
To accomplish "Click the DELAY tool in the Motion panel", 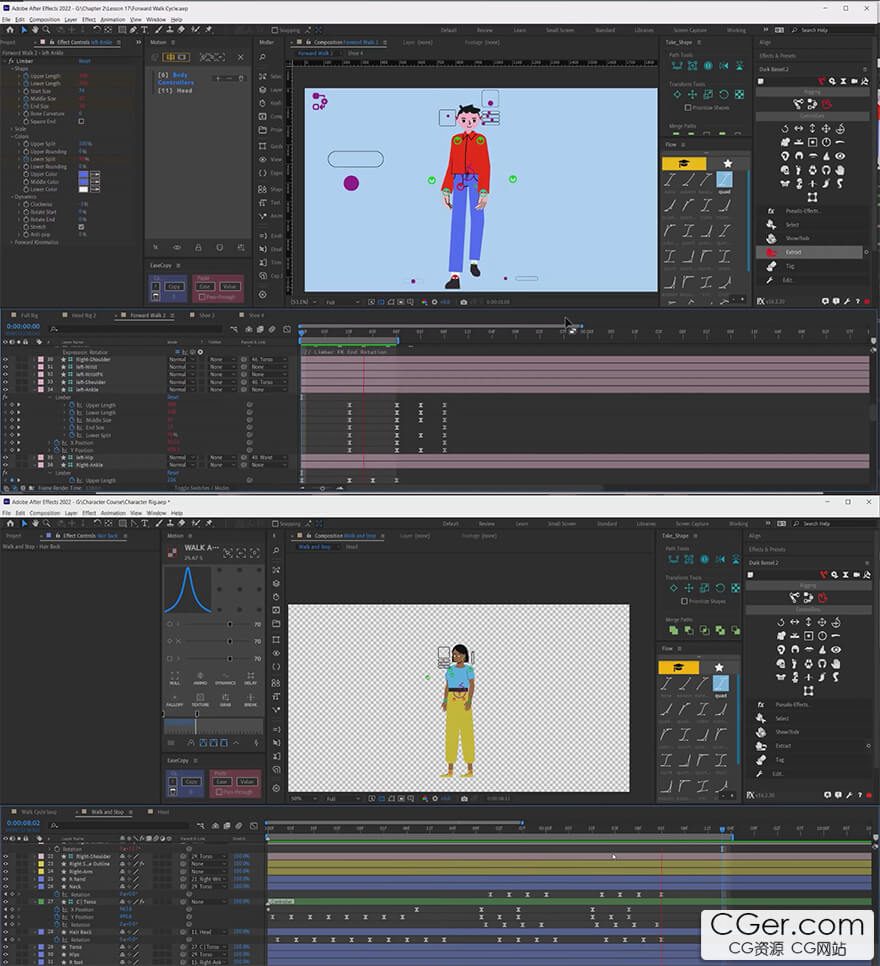I will coord(250,680).
